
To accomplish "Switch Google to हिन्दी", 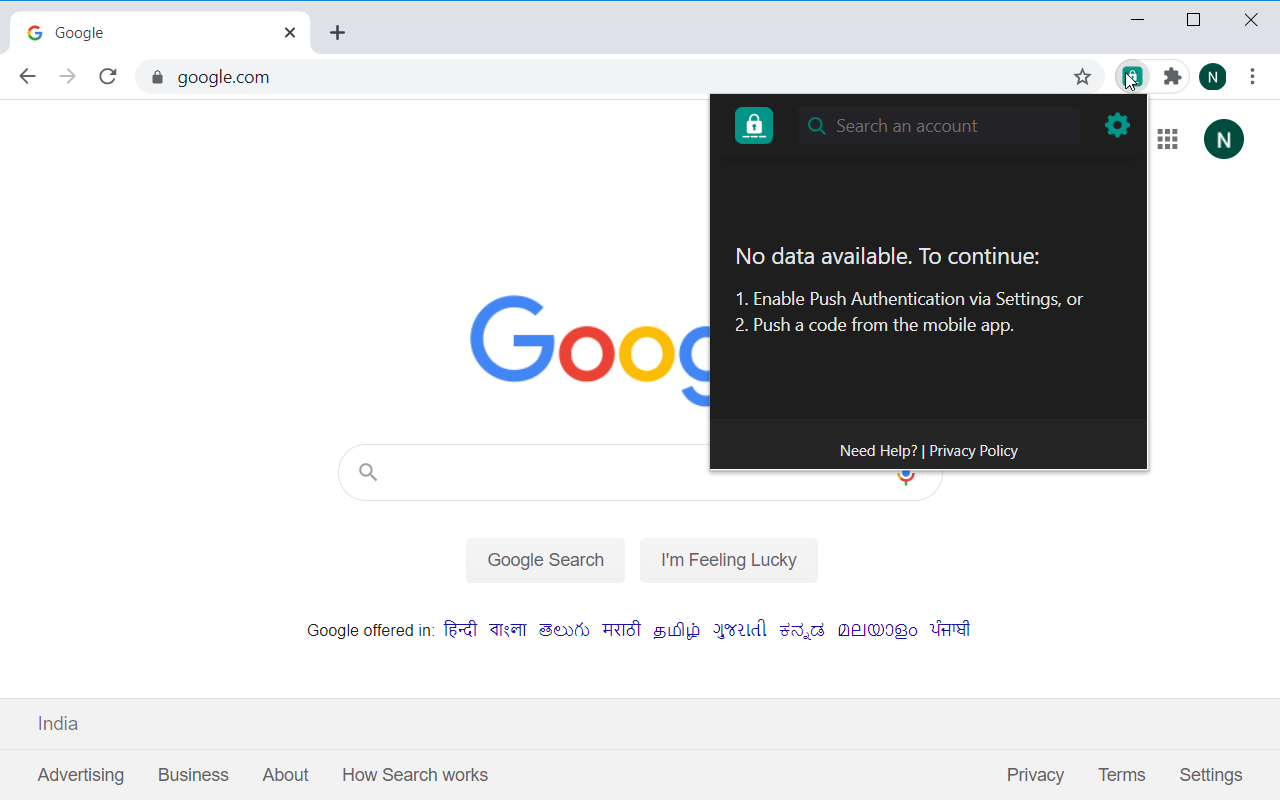I will (461, 630).
